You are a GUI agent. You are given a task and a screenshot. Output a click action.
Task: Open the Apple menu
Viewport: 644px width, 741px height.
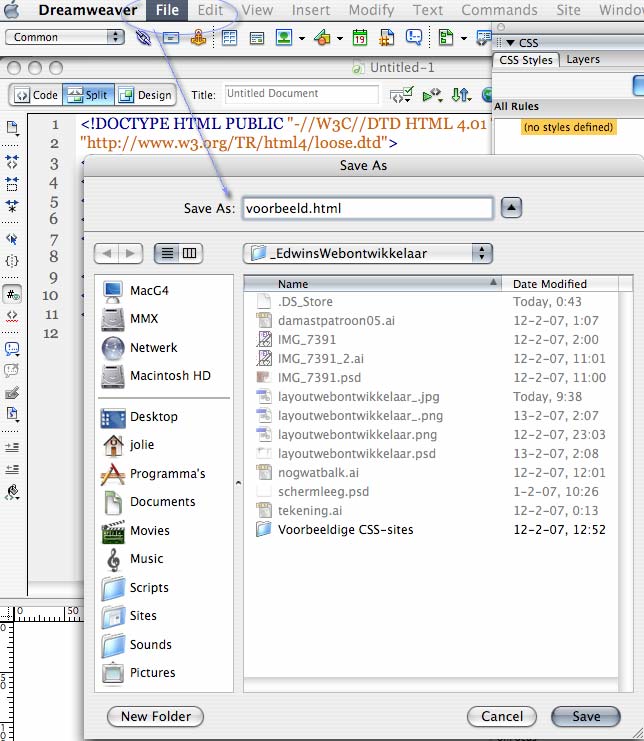pyautogui.click(x=12, y=10)
